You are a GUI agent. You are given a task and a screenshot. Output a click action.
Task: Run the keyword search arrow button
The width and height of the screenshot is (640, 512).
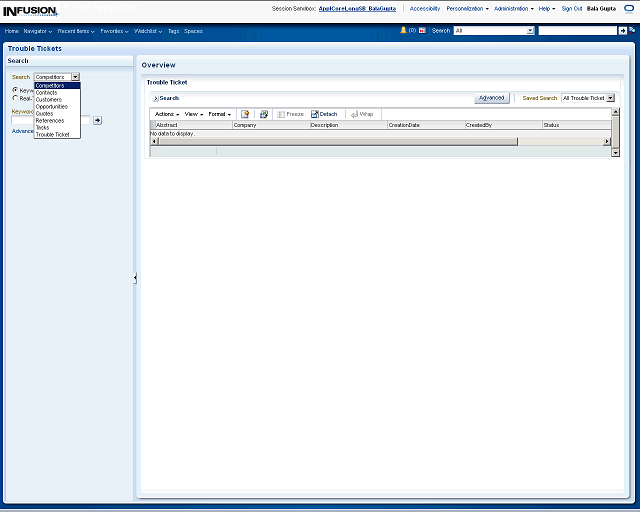tap(98, 120)
